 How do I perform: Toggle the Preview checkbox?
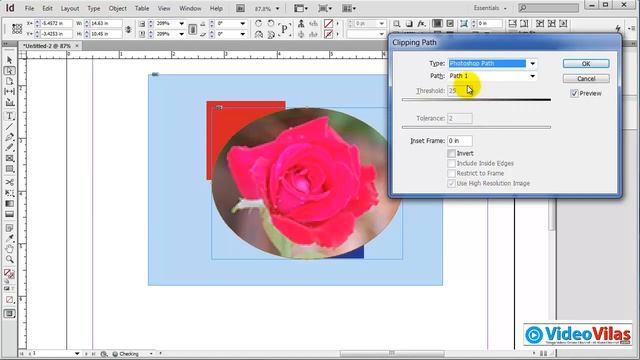(x=574, y=93)
